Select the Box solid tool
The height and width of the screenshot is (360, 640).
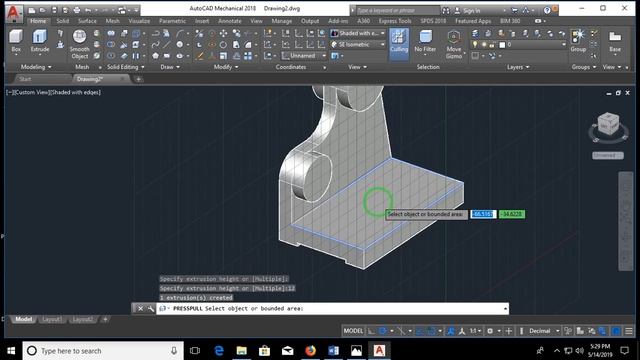pos(16,41)
